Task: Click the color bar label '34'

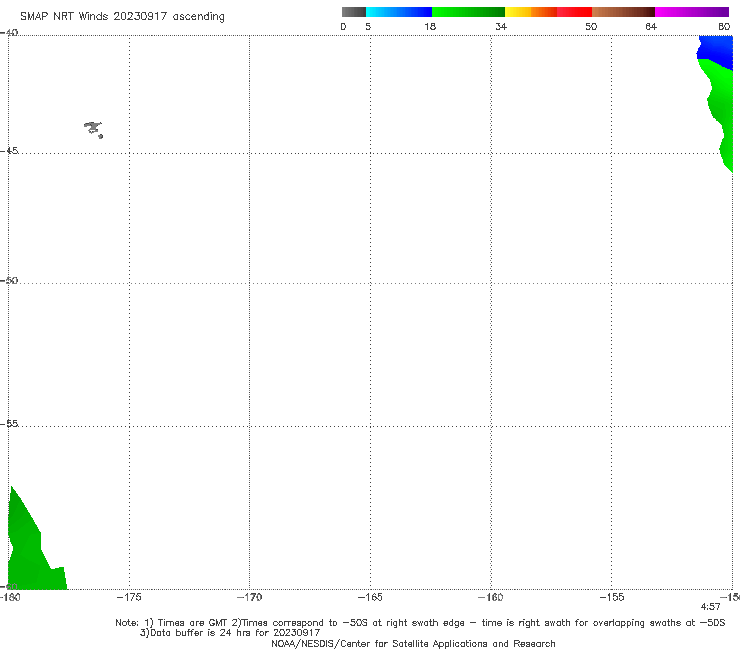Action: [x=501, y=27]
